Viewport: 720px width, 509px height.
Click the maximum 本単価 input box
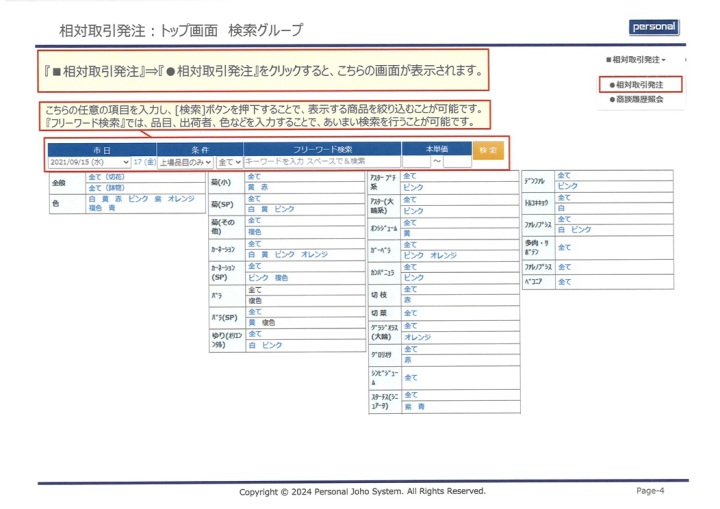(x=457, y=161)
